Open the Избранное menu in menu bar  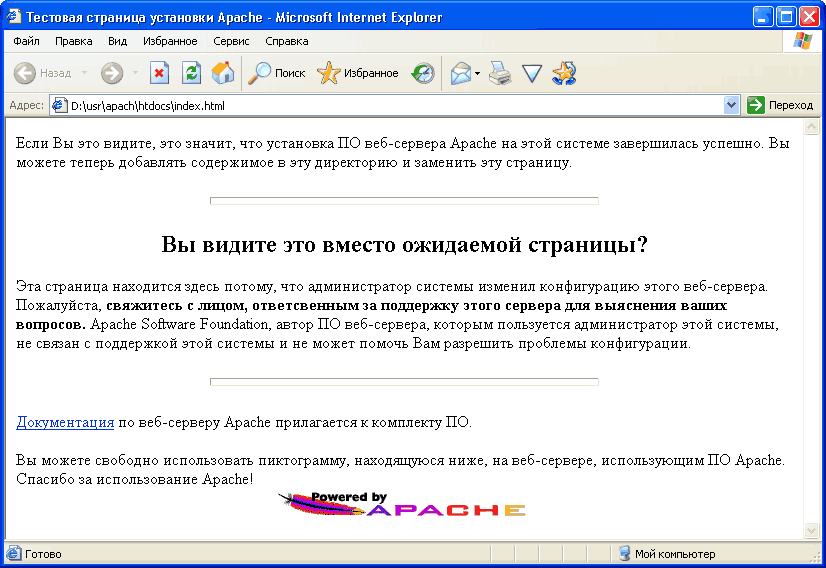(x=170, y=41)
